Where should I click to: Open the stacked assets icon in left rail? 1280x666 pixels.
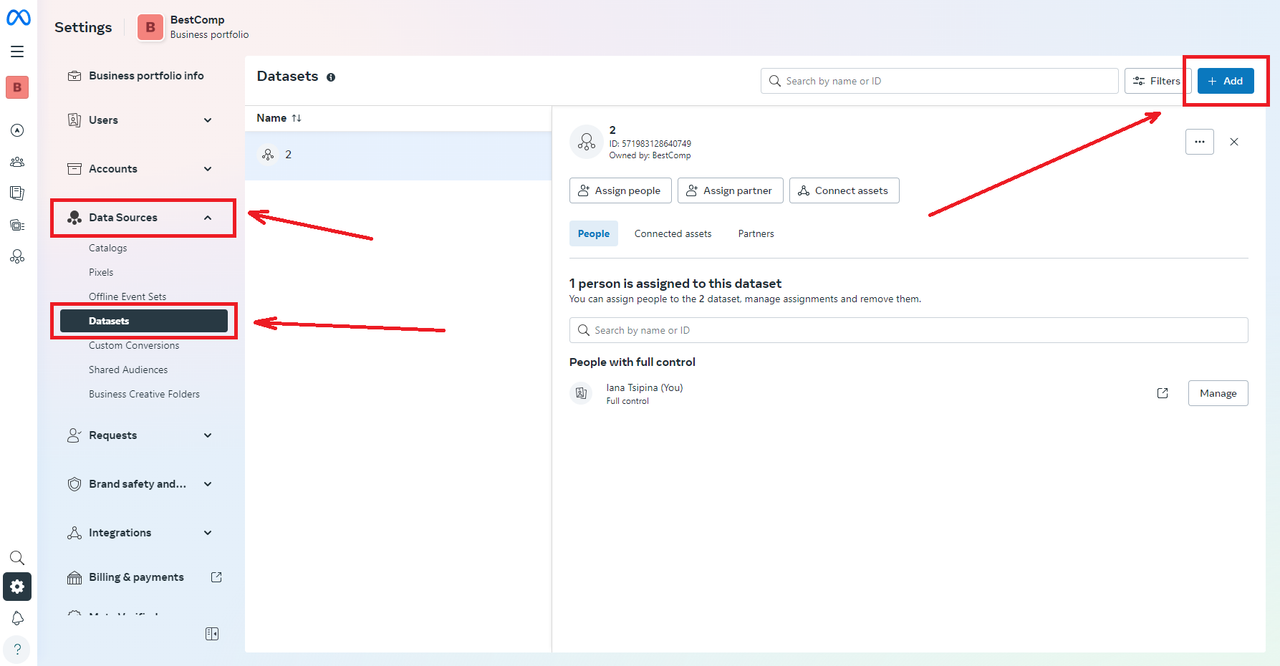[x=17, y=225]
